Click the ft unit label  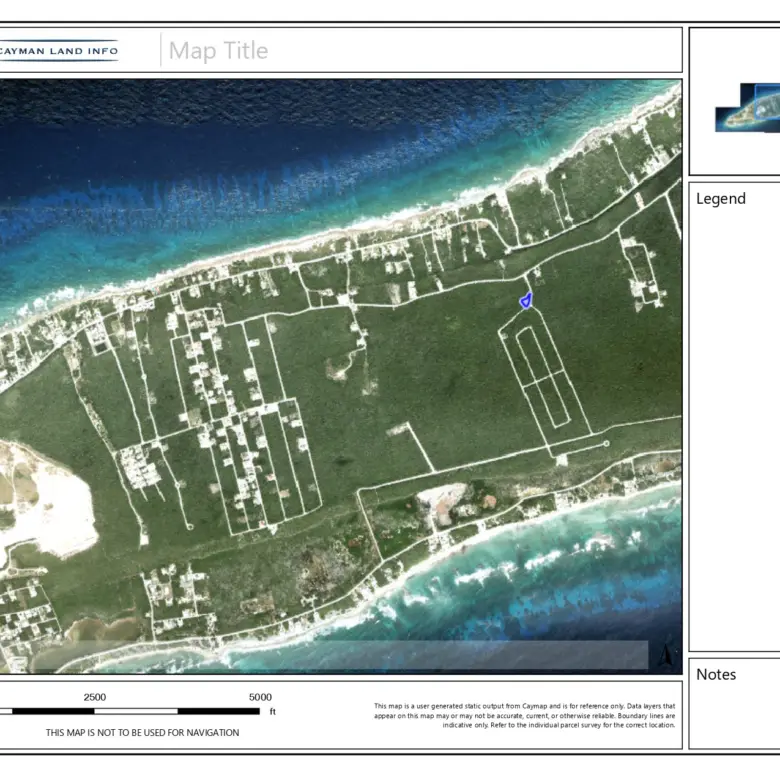[272, 712]
